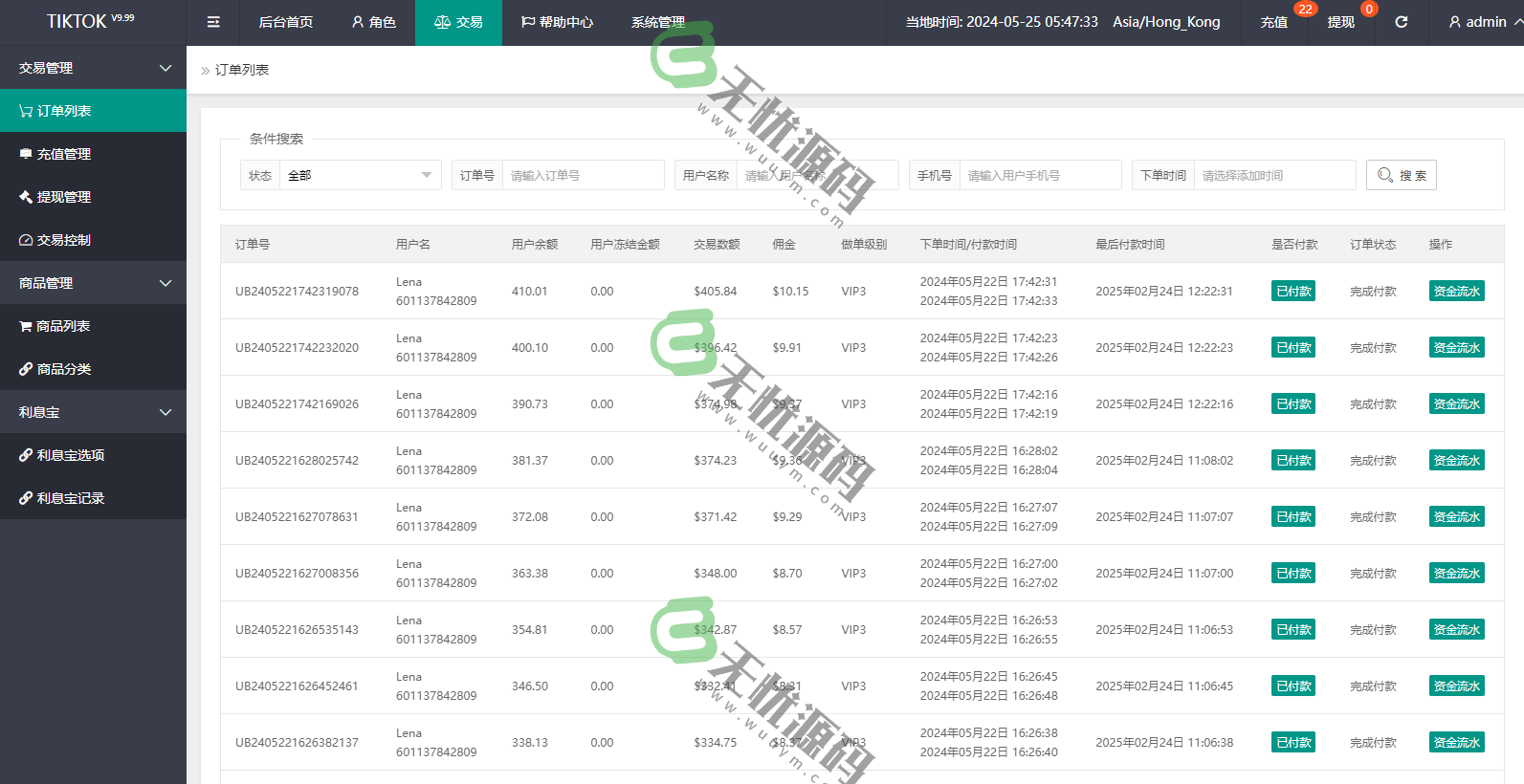
Task: Open the 系统管理 top menu
Action: tap(657, 22)
